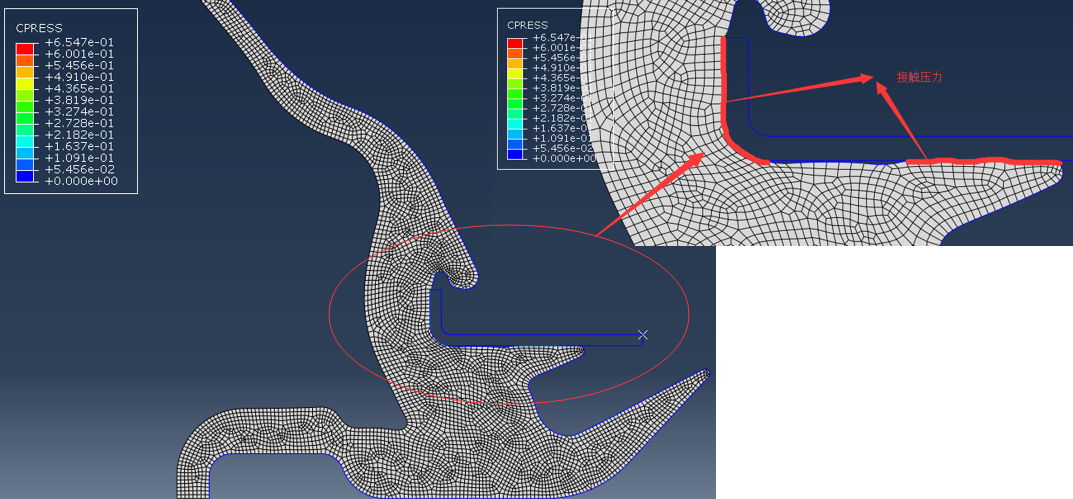The height and width of the screenshot is (499, 1073).
Task: Click the red swatch in the left legend
Action: 25,48
